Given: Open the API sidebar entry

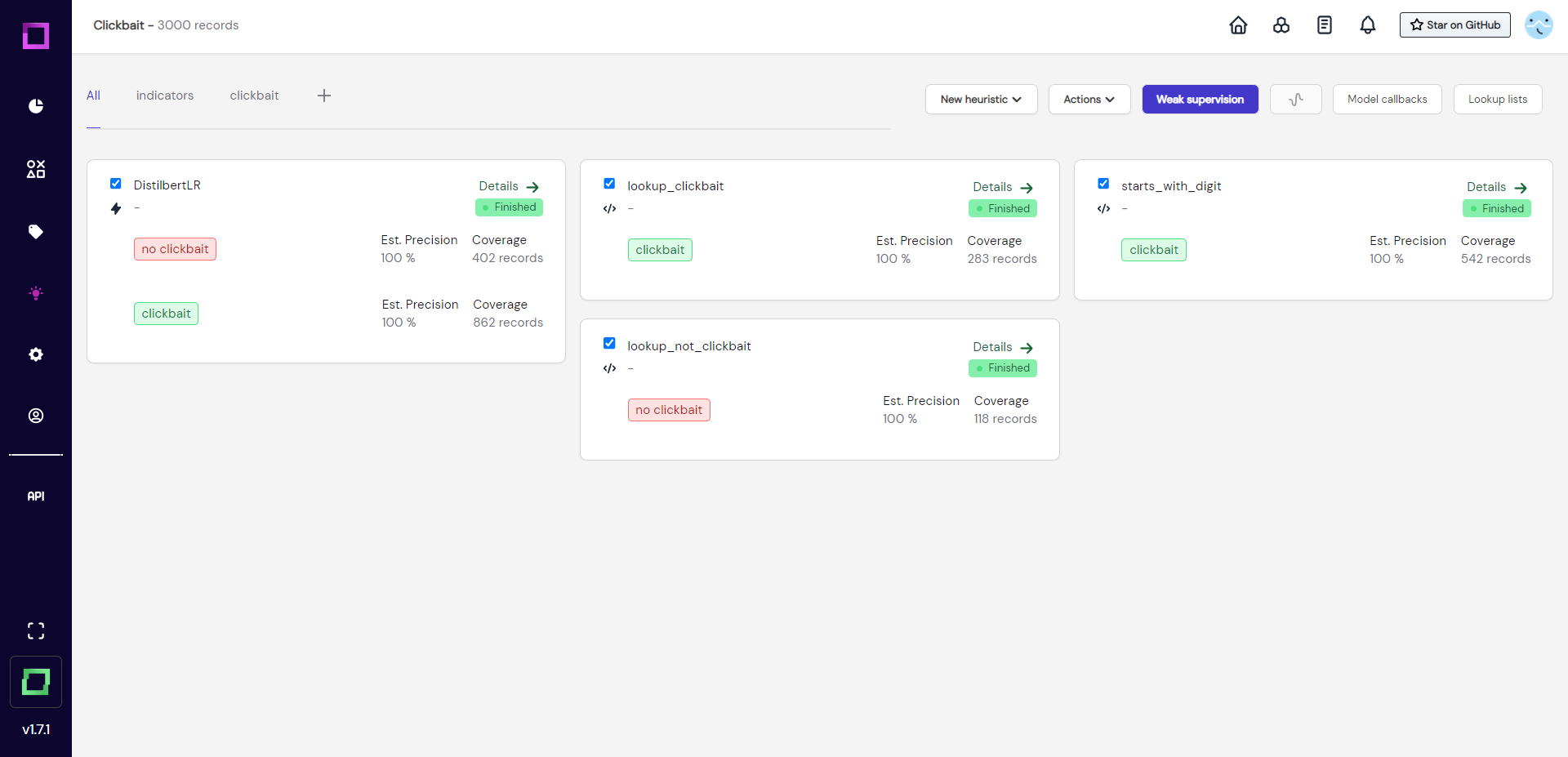Looking at the screenshot, I should [36, 496].
